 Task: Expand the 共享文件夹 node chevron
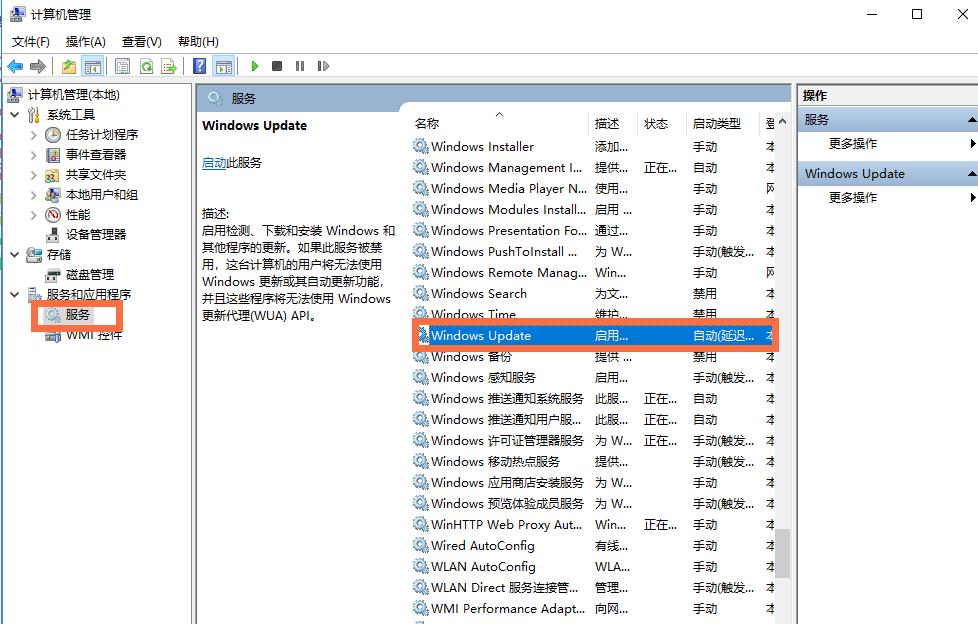[34, 175]
